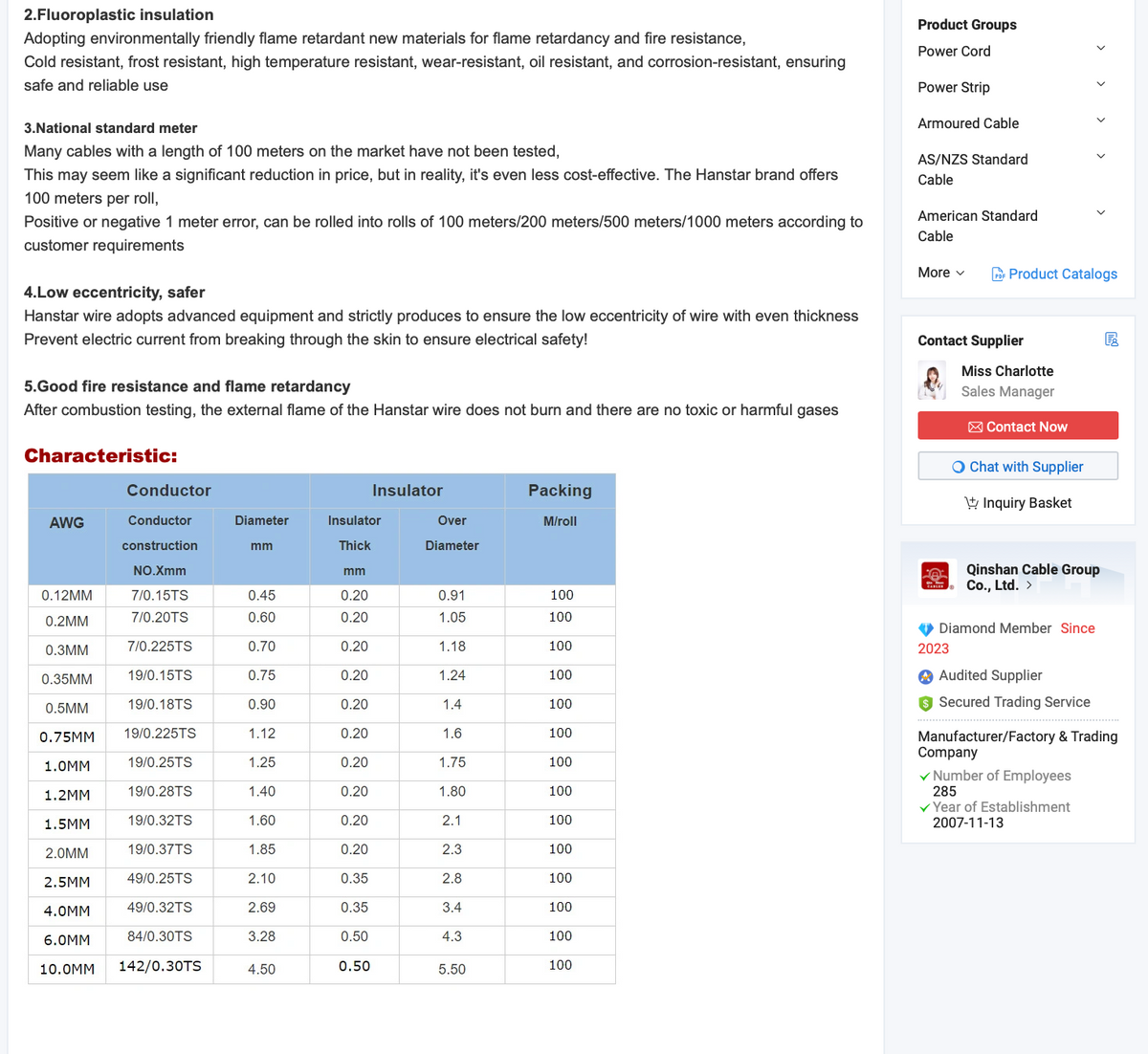Click the 1.5MM row label
This screenshot has width=1148, height=1054.
(67, 824)
